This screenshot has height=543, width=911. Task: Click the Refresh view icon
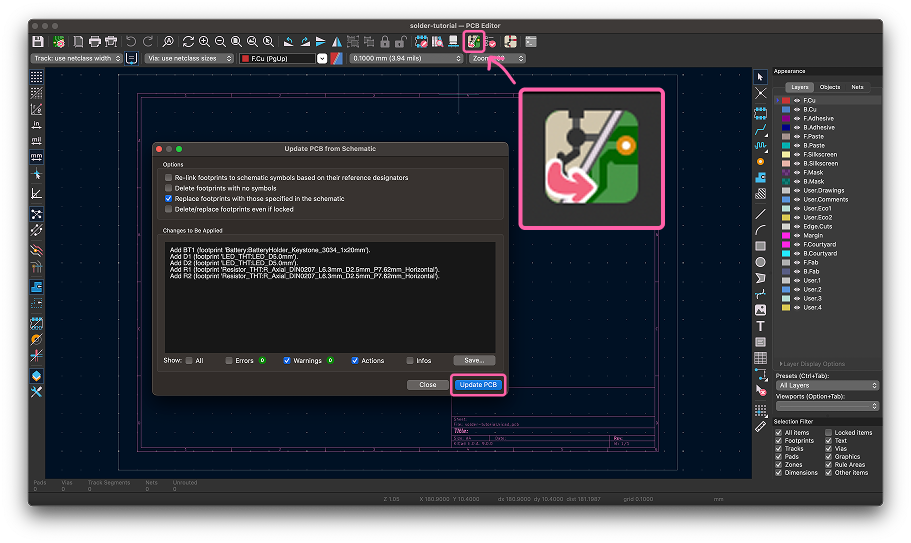click(x=188, y=42)
